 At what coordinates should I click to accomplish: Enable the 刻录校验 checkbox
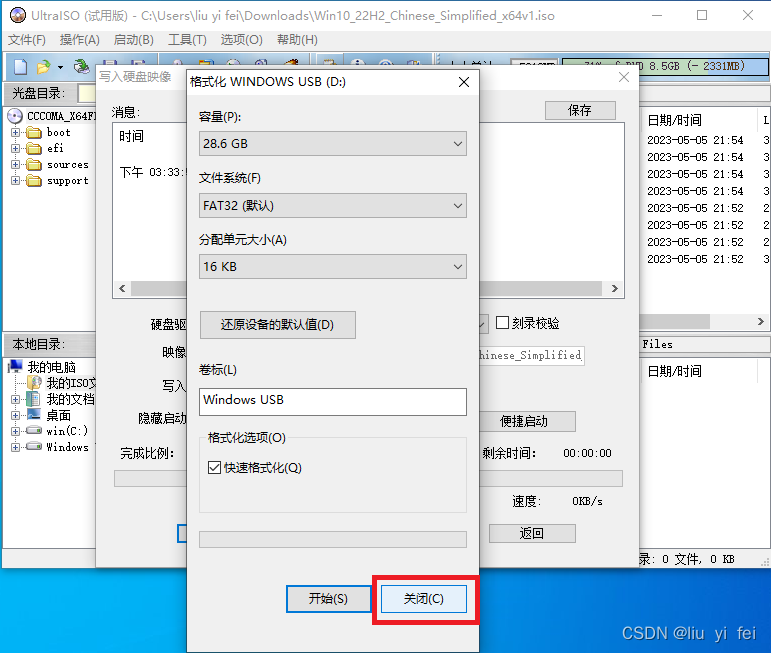pyautogui.click(x=502, y=323)
